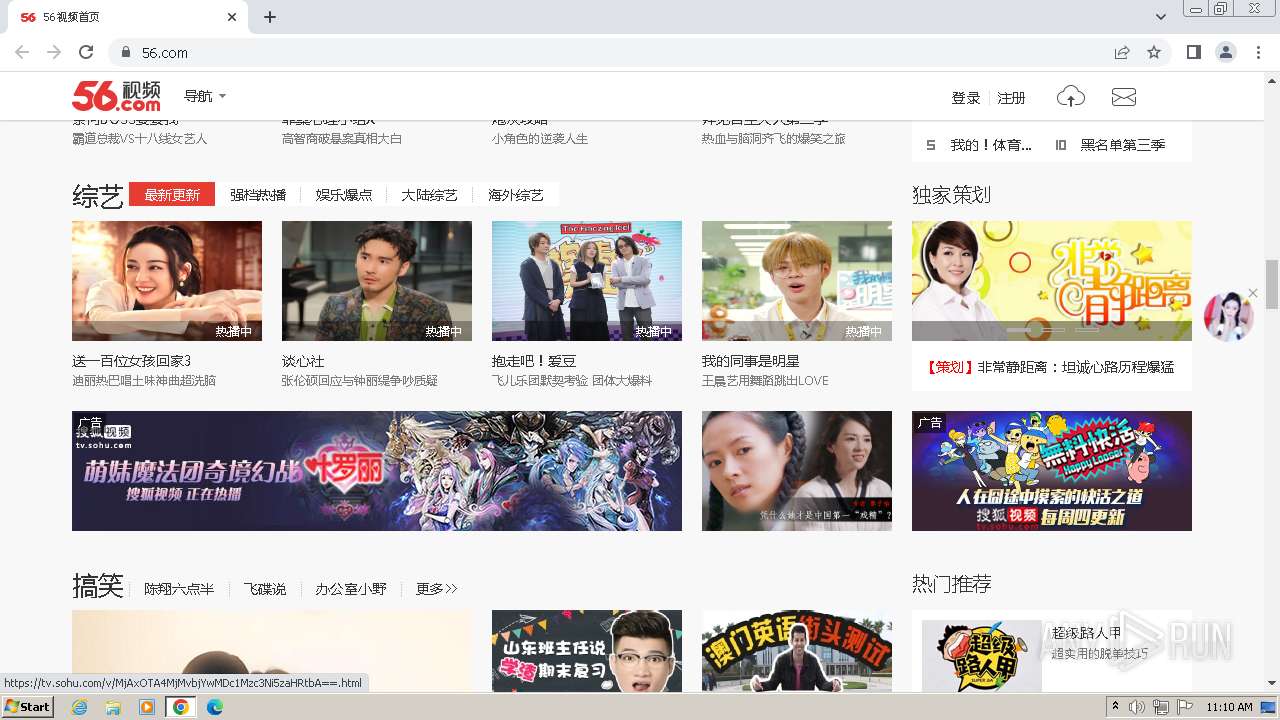Click the 注册 link
The width and height of the screenshot is (1280, 720).
coord(1011,98)
